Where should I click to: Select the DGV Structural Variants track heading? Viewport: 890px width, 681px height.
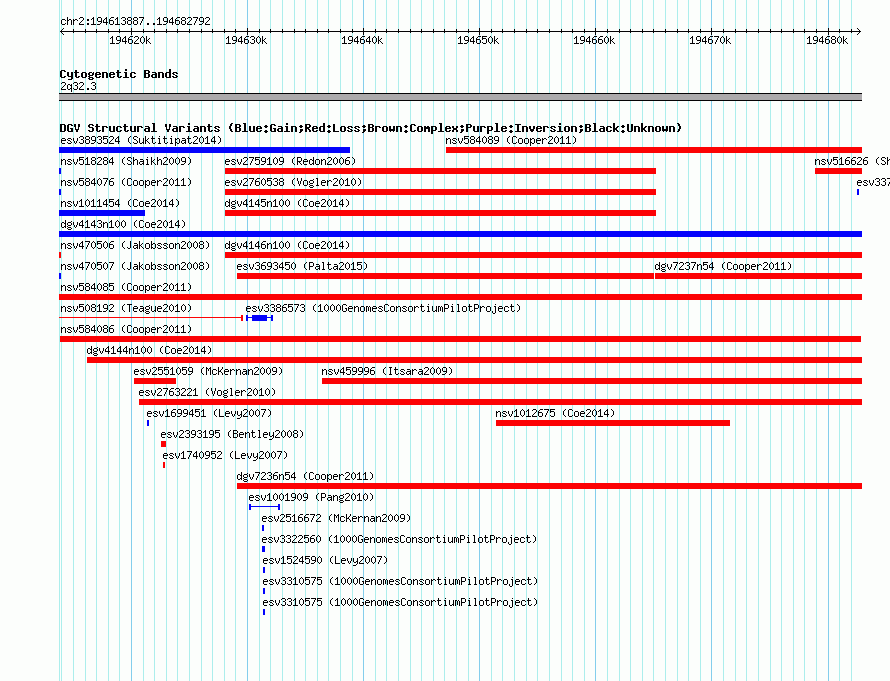[x=370, y=128]
